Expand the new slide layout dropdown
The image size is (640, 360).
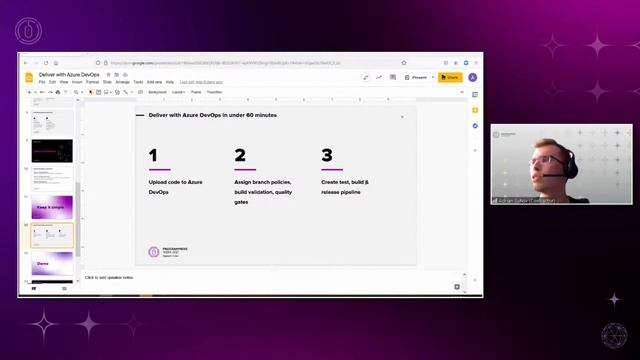click(35, 92)
